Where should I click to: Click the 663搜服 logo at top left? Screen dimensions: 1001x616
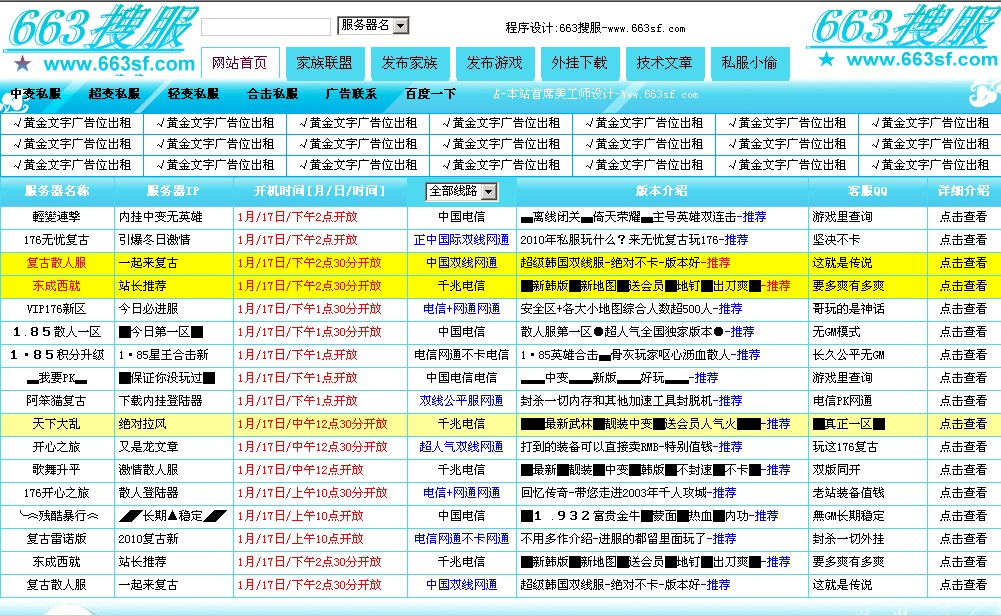[95, 28]
